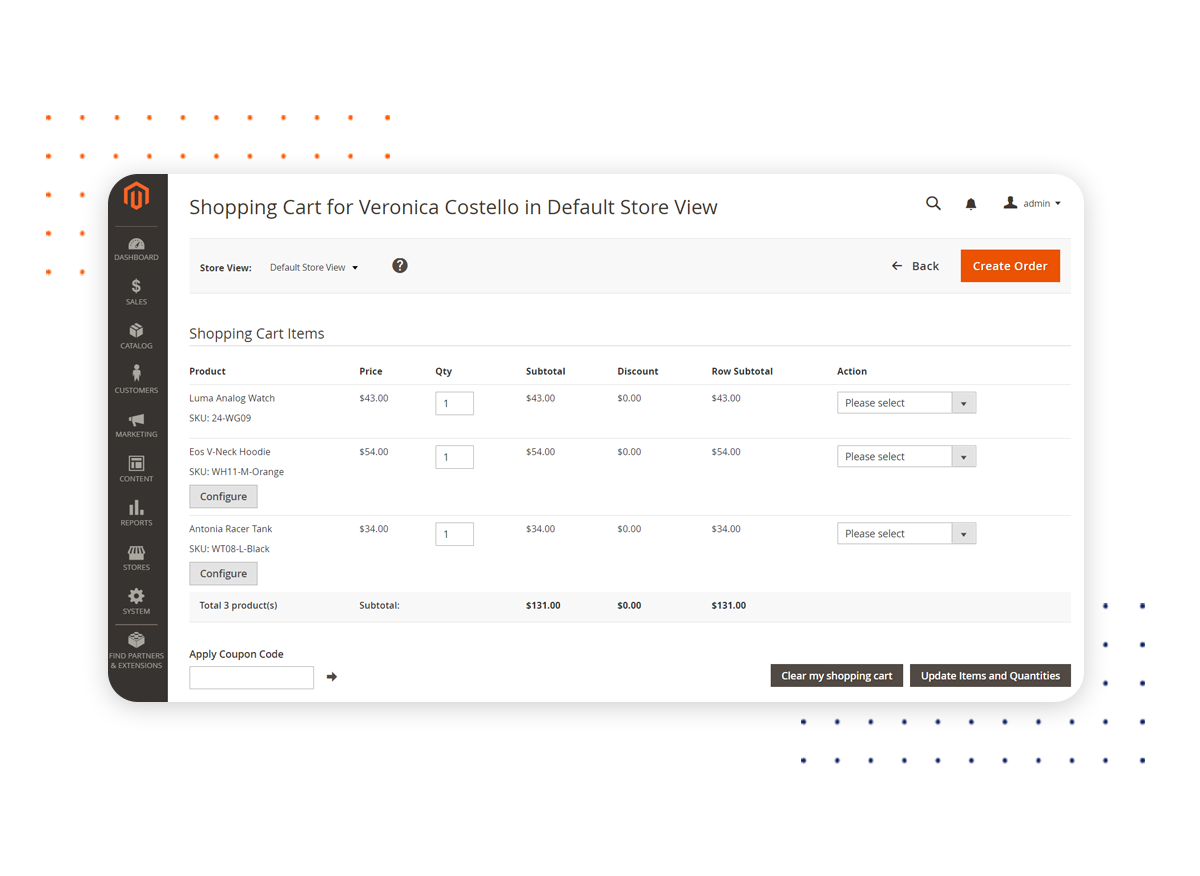The width and height of the screenshot is (1200, 876).
Task: Click the Discount column header
Action: (x=638, y=371)
